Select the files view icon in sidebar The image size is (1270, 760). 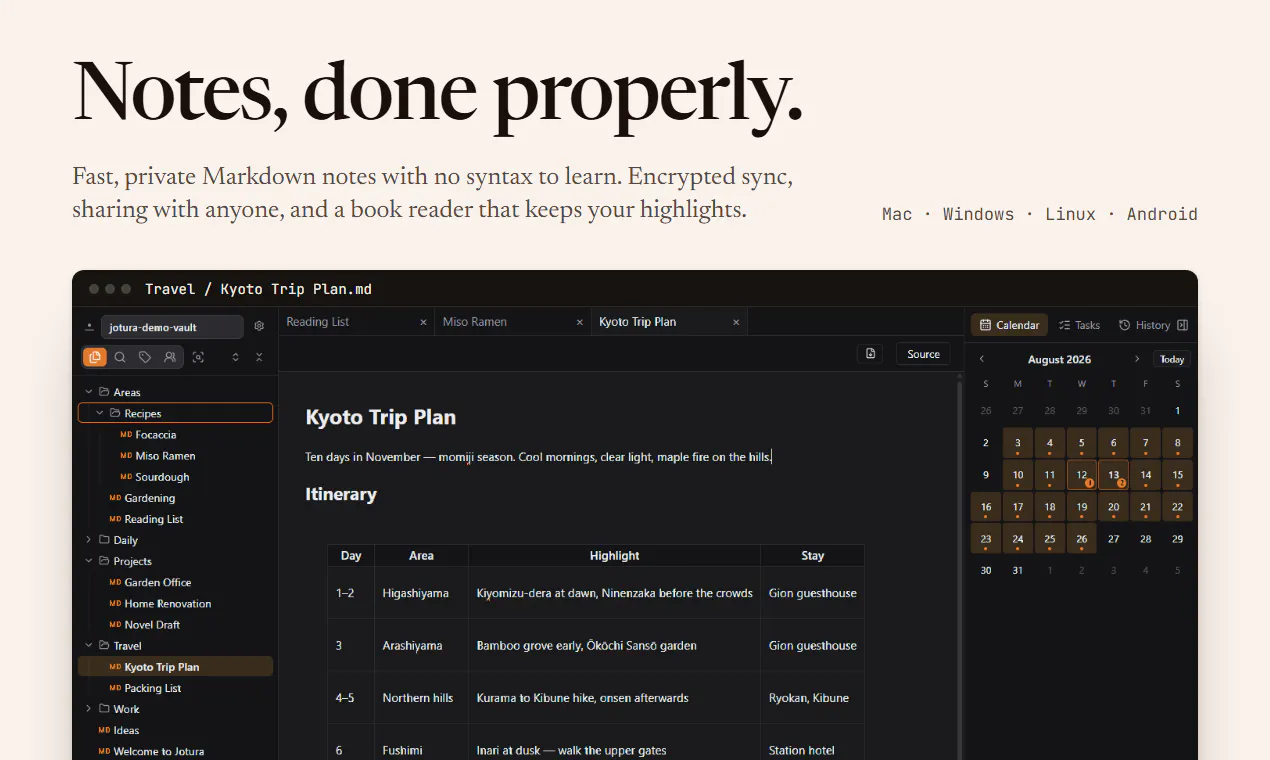click(95, 357)
